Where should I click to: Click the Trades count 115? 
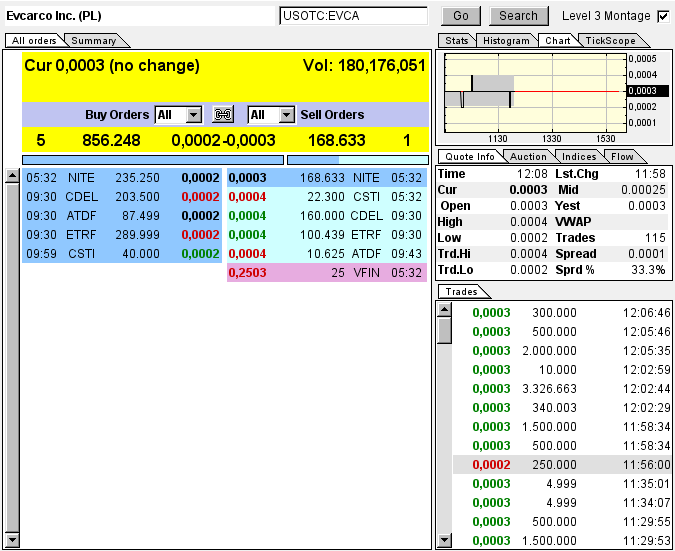[655, 238]
